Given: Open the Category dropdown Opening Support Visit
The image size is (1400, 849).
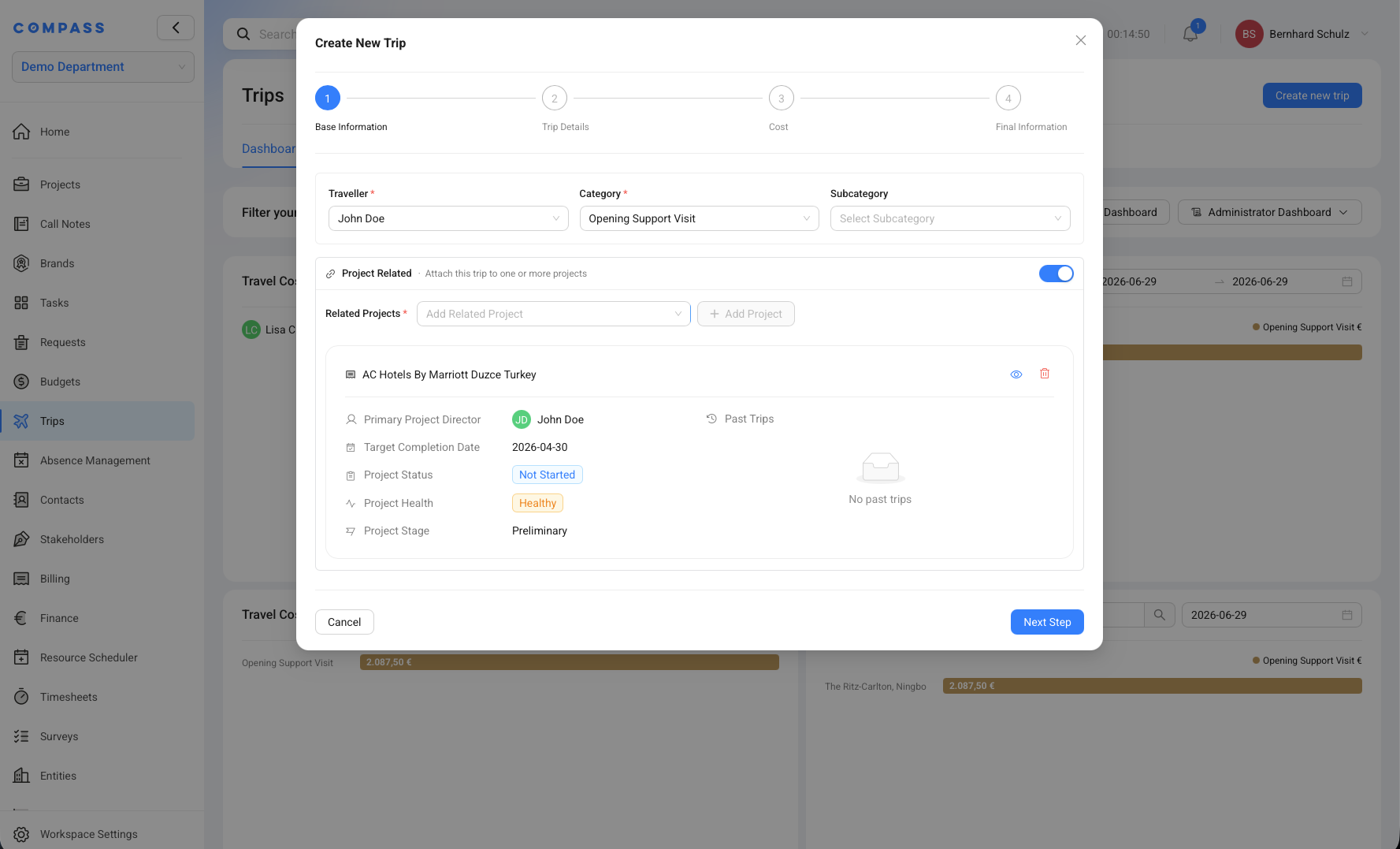Looking at the screenshot, I should [x=699, y=218].
